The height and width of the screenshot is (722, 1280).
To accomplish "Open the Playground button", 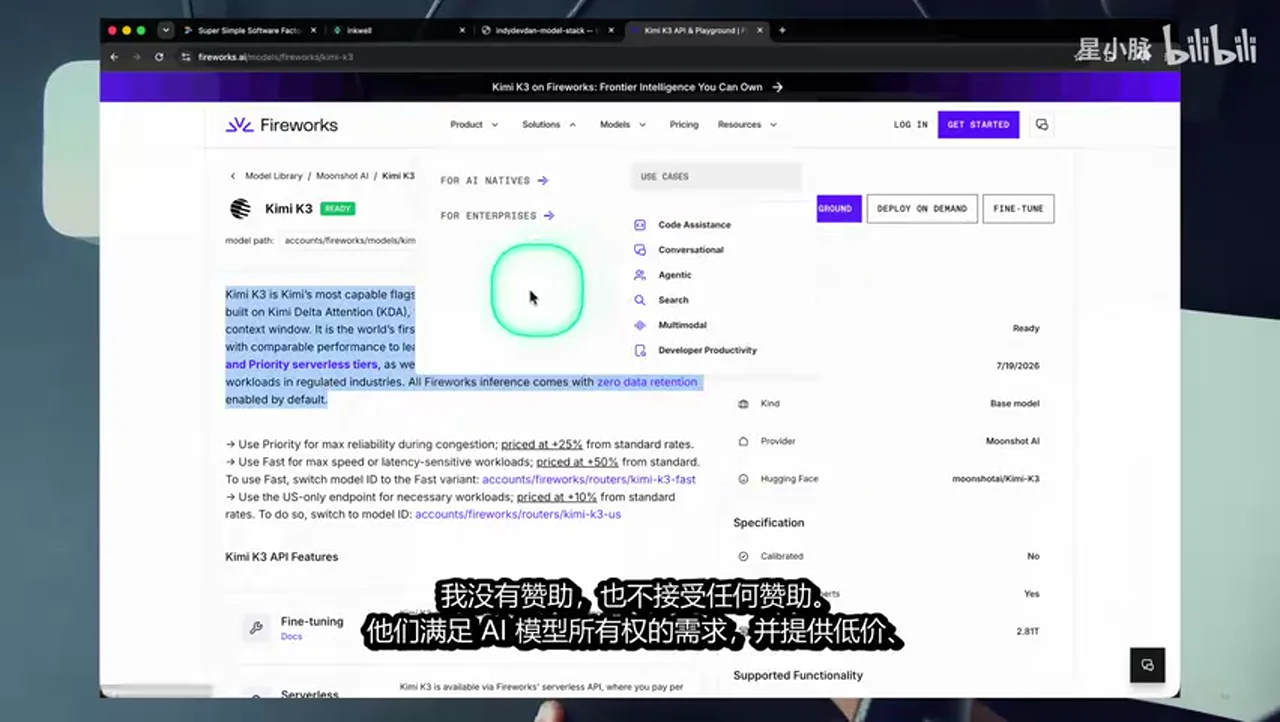I will pos(838,209).
